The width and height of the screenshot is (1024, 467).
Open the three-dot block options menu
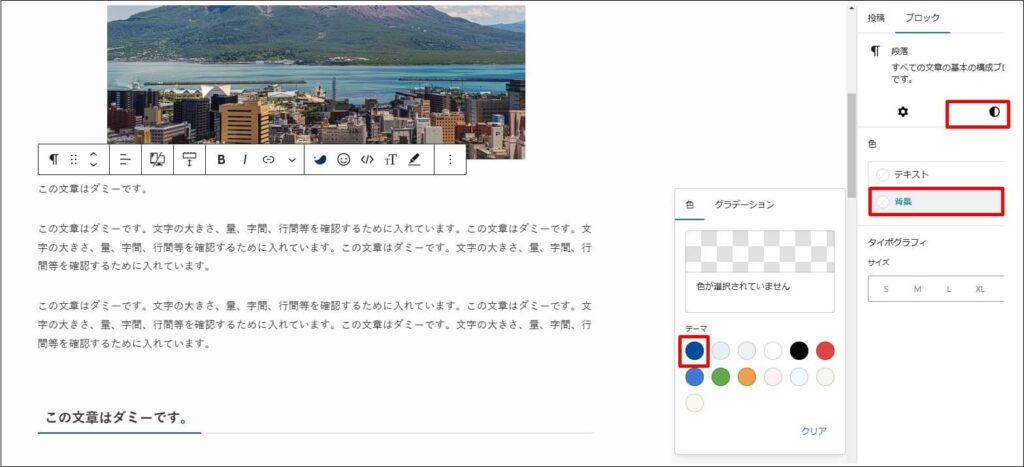pos(450,159)
